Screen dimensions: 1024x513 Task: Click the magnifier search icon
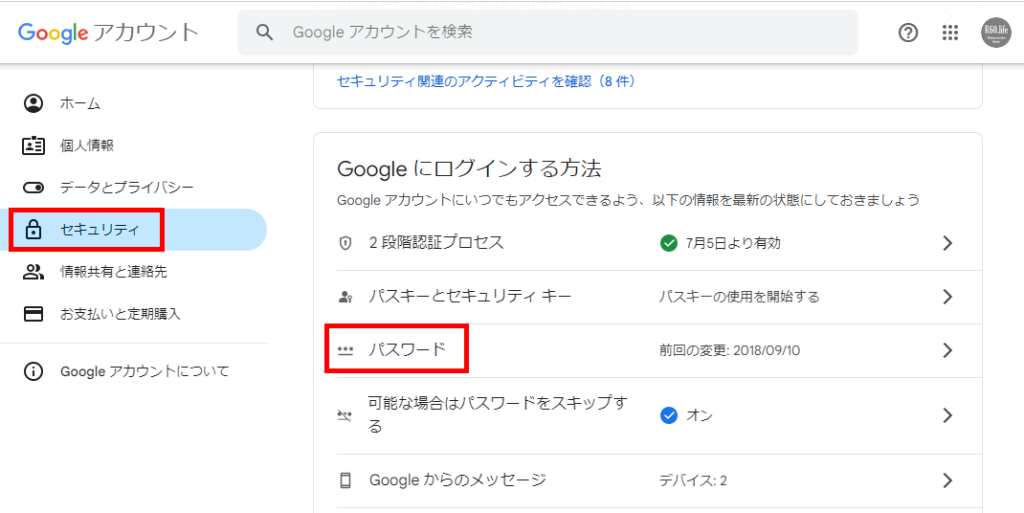tap(265, 33)
